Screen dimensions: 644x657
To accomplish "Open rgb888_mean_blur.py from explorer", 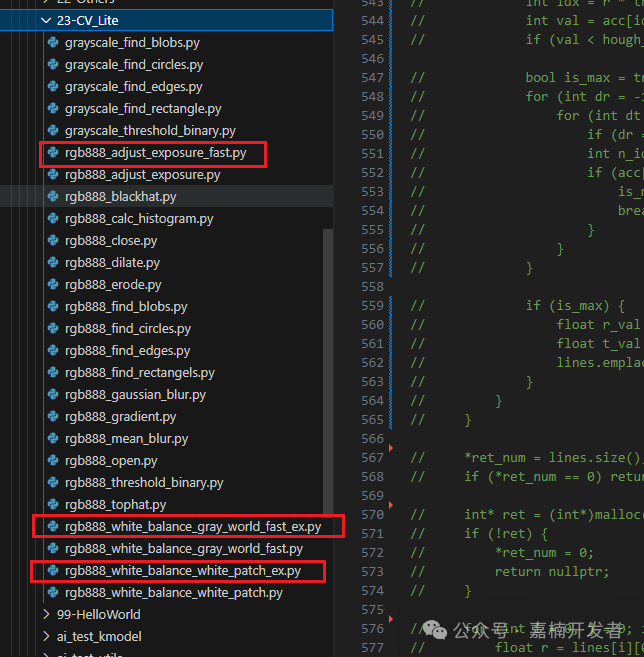I will 126,439.
